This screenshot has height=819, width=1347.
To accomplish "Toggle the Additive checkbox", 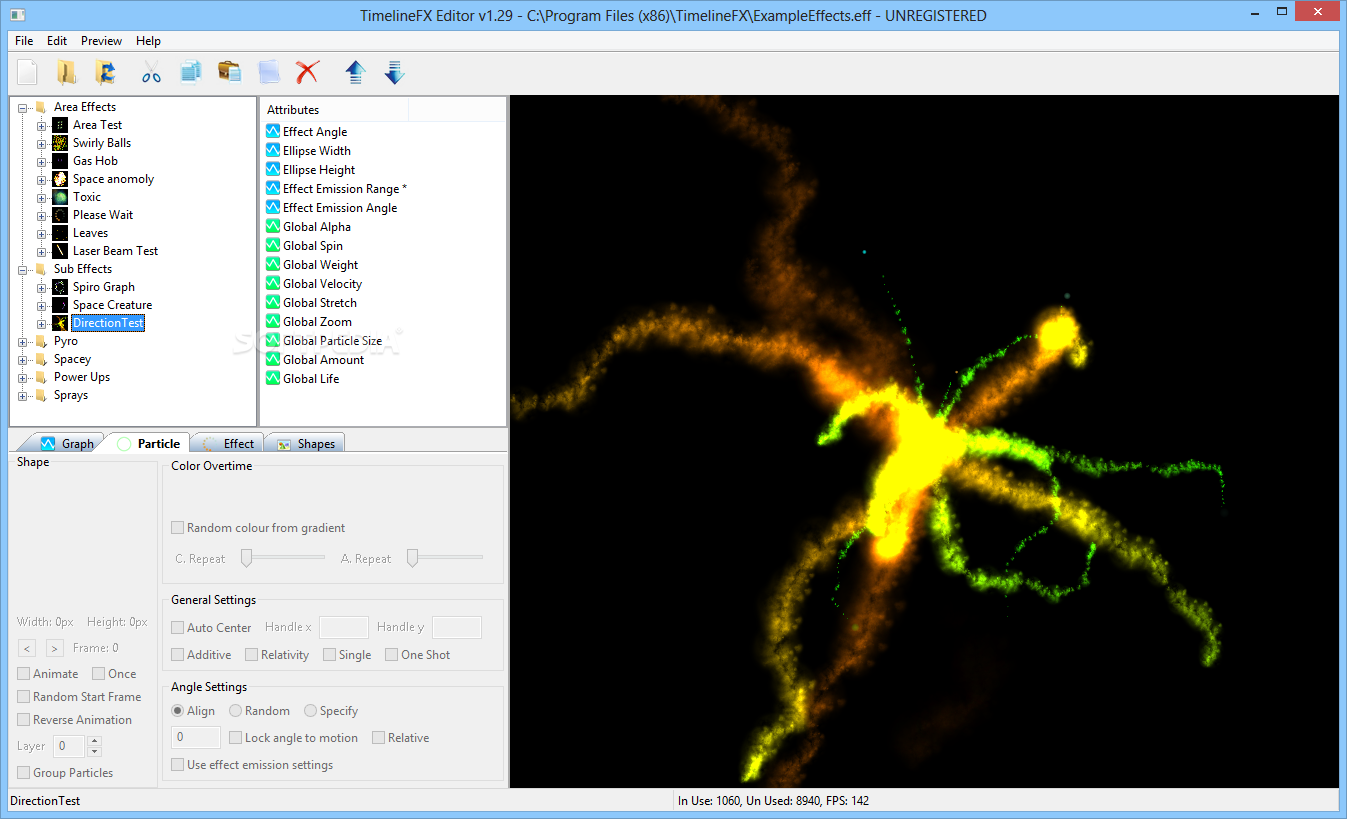I will click(x=177, y=655).
